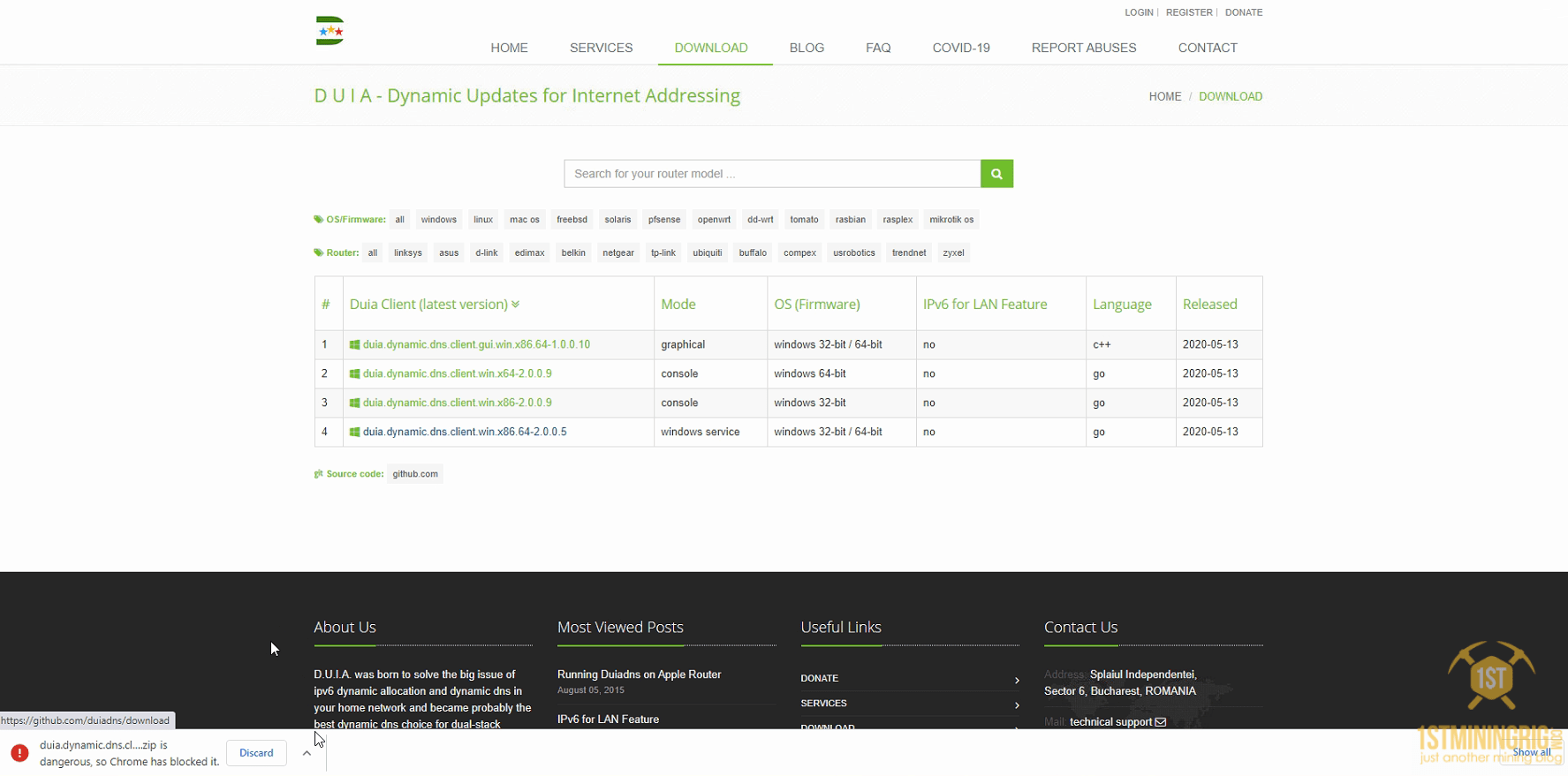Image resolution: width=1568 pixels, height=776 pixels.
Task: Open Running Duiadns on Apple Router post
Action: pos(640,674)
